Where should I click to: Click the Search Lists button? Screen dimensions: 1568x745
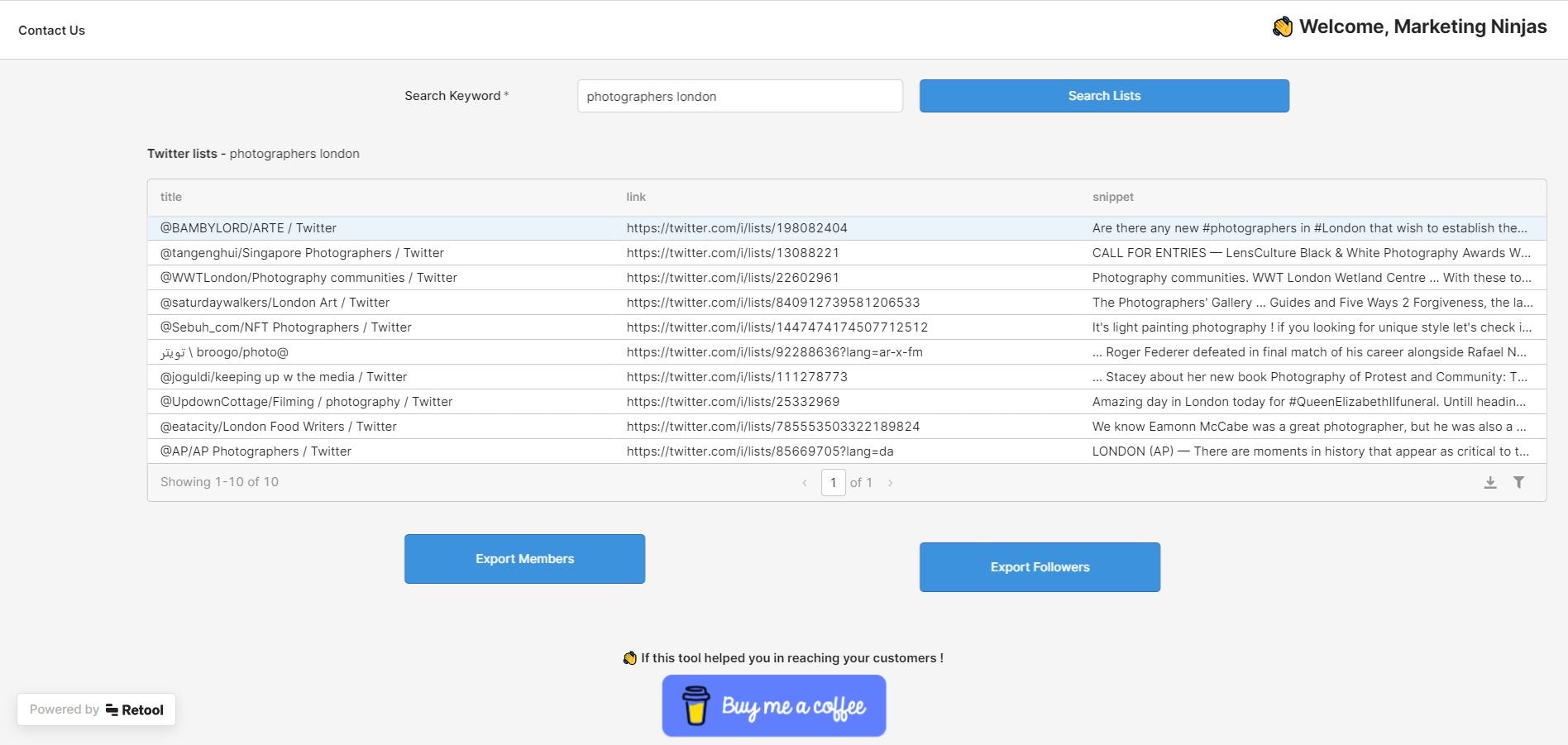tap(1104, 96)
